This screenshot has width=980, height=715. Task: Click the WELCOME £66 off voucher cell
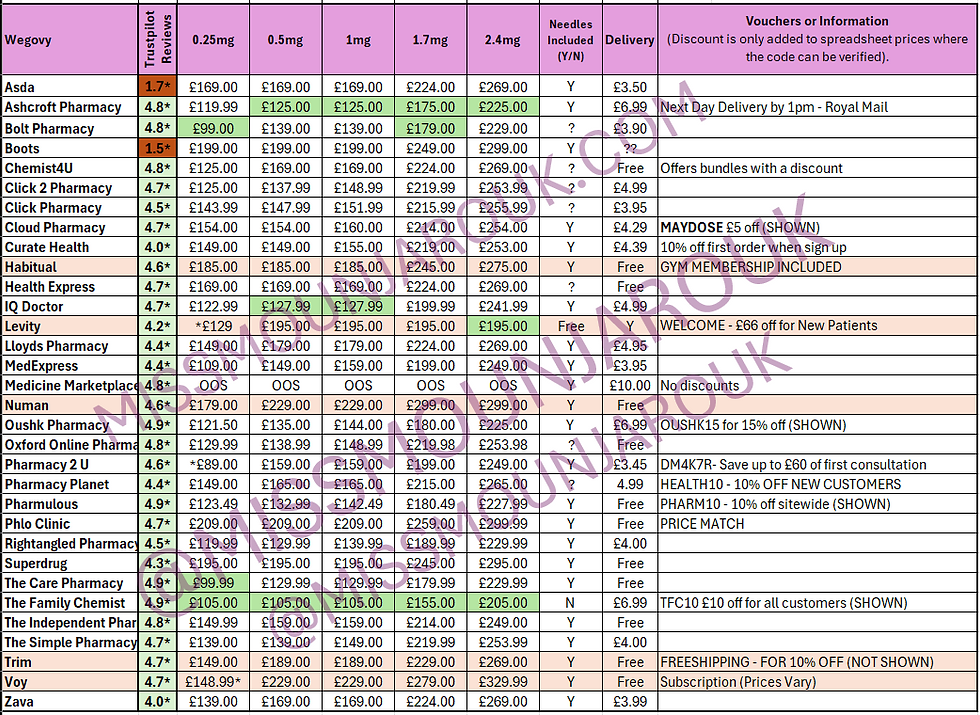click(x=818, y=326)
